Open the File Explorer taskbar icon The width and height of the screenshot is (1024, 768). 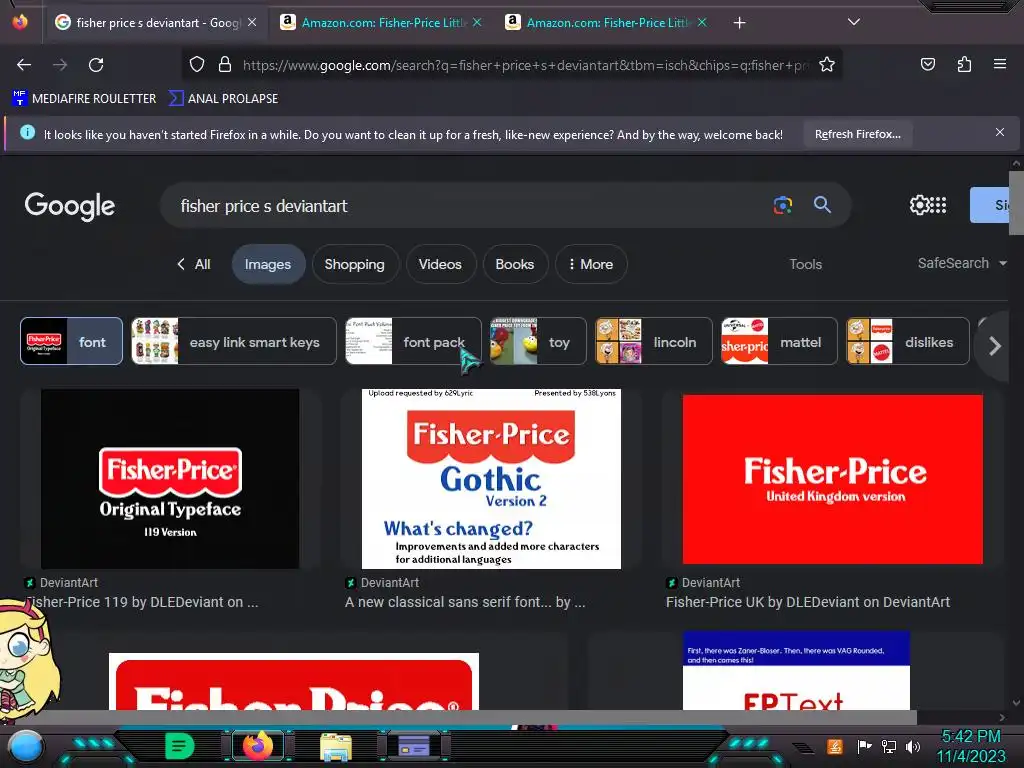(336, 746)
